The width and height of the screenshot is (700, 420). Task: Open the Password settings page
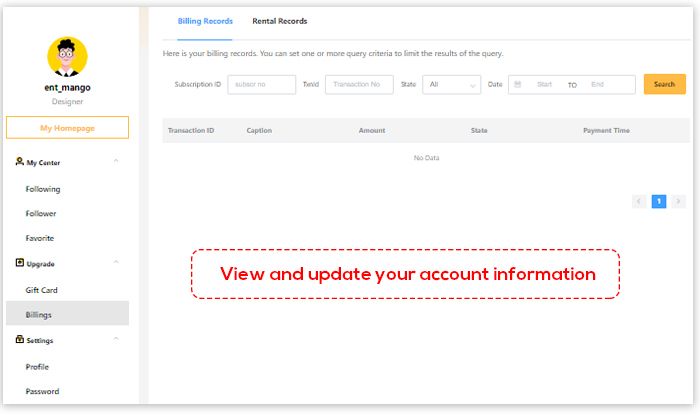point(42,391)
